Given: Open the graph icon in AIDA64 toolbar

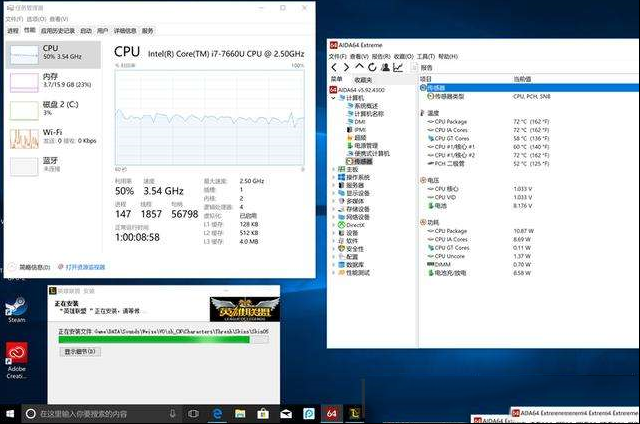Looking at the screenshot, I should (398, 67).
